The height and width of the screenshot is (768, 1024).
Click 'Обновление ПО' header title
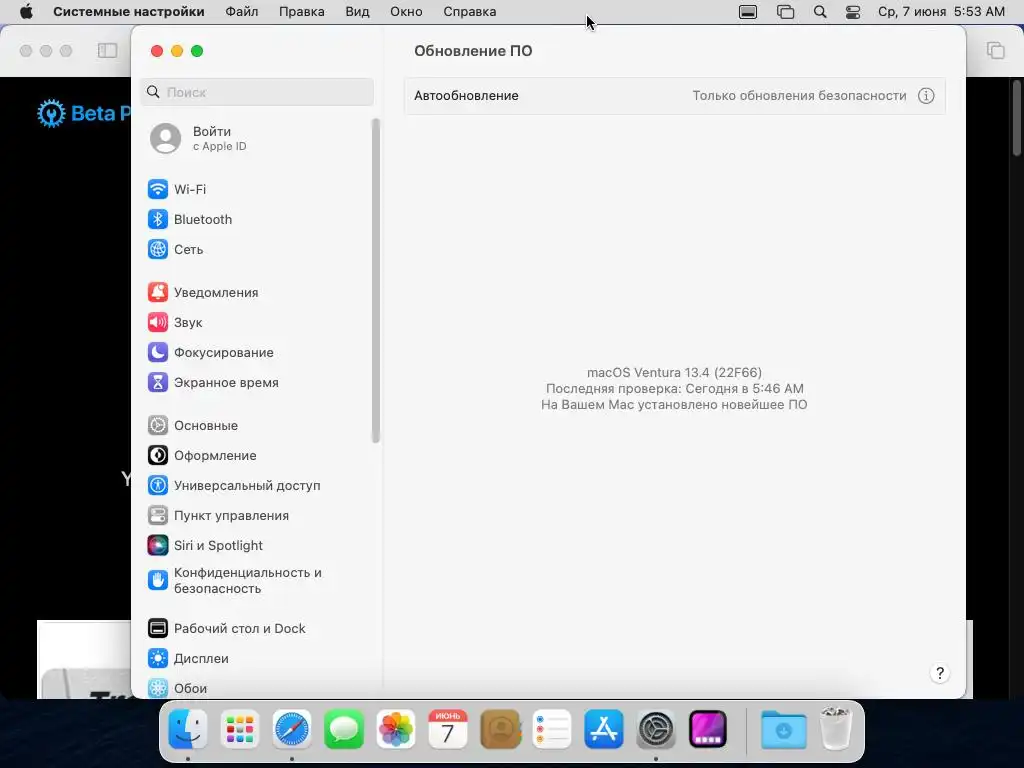click(x=473, y=51)
